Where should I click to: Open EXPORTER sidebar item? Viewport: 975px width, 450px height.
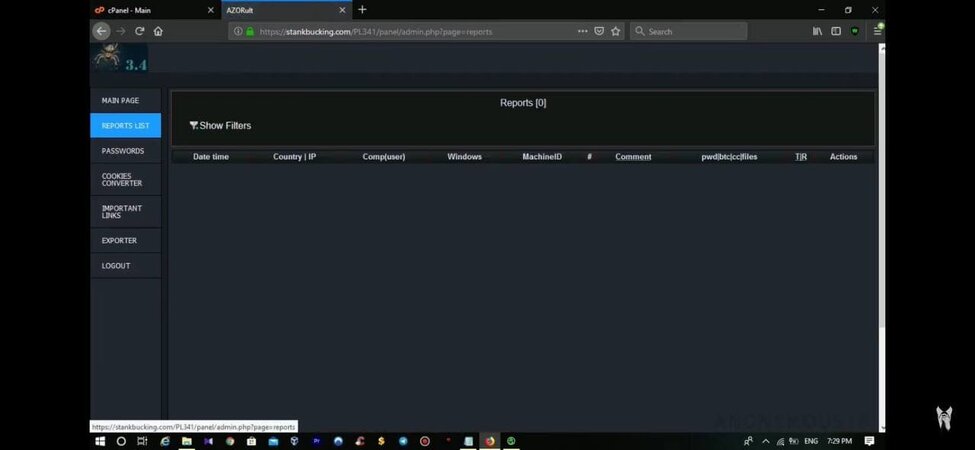click(126, 241)
